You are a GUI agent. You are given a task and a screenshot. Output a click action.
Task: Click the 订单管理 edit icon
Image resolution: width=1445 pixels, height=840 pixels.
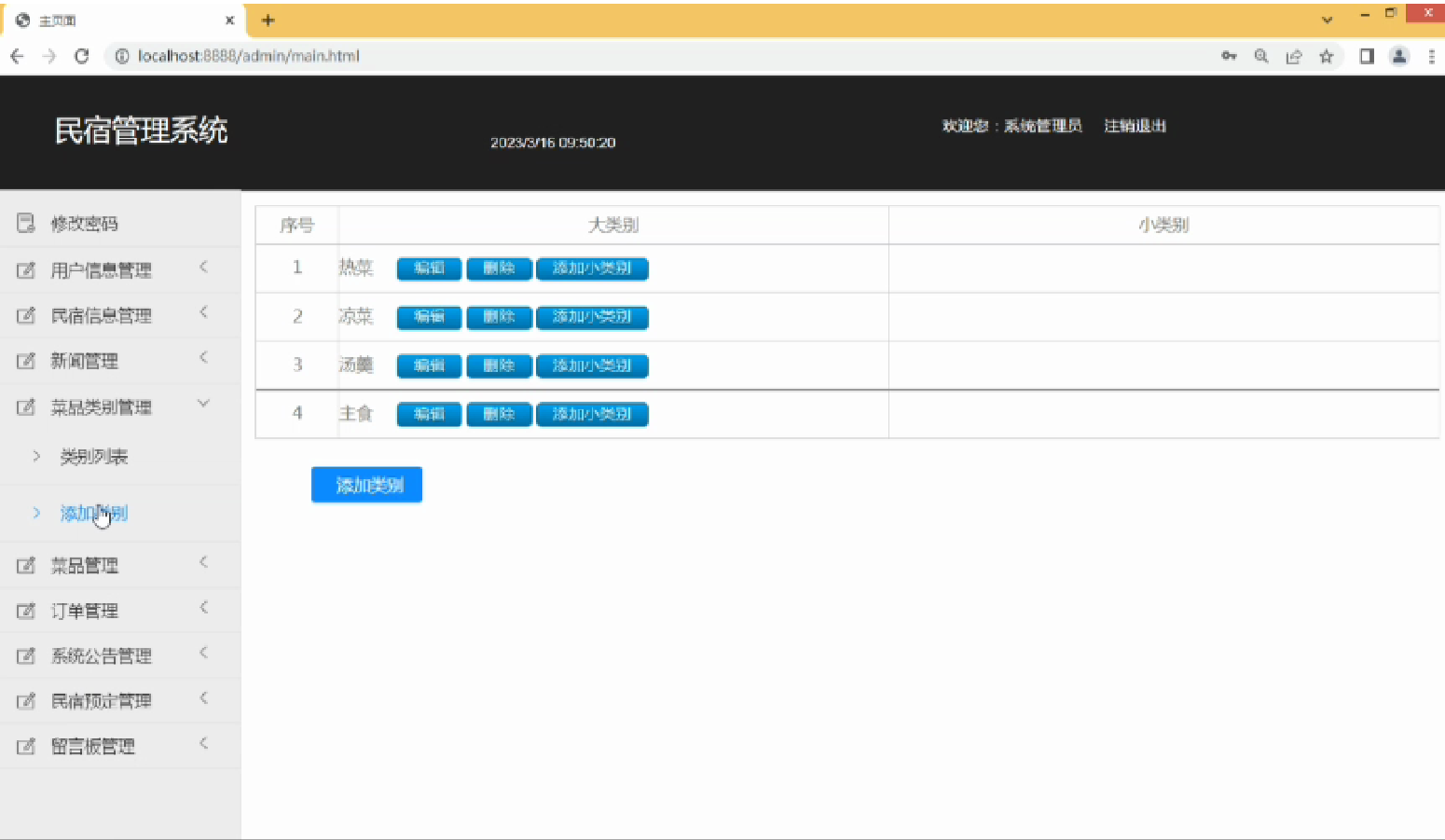point(26,611)
